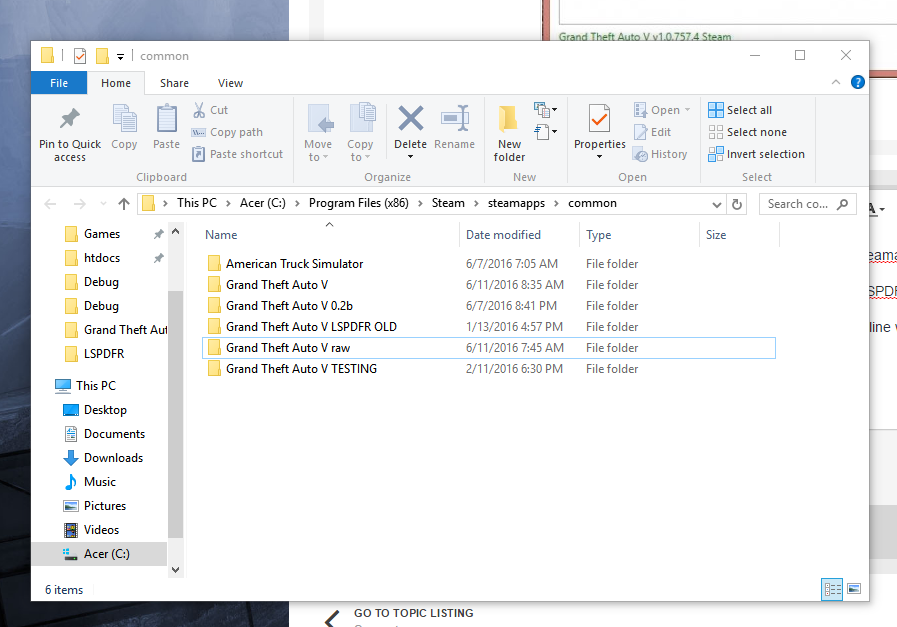Open the File tab
Image resolution: width=897 pixels, height=627 pixels.
(x=59, y=83)
